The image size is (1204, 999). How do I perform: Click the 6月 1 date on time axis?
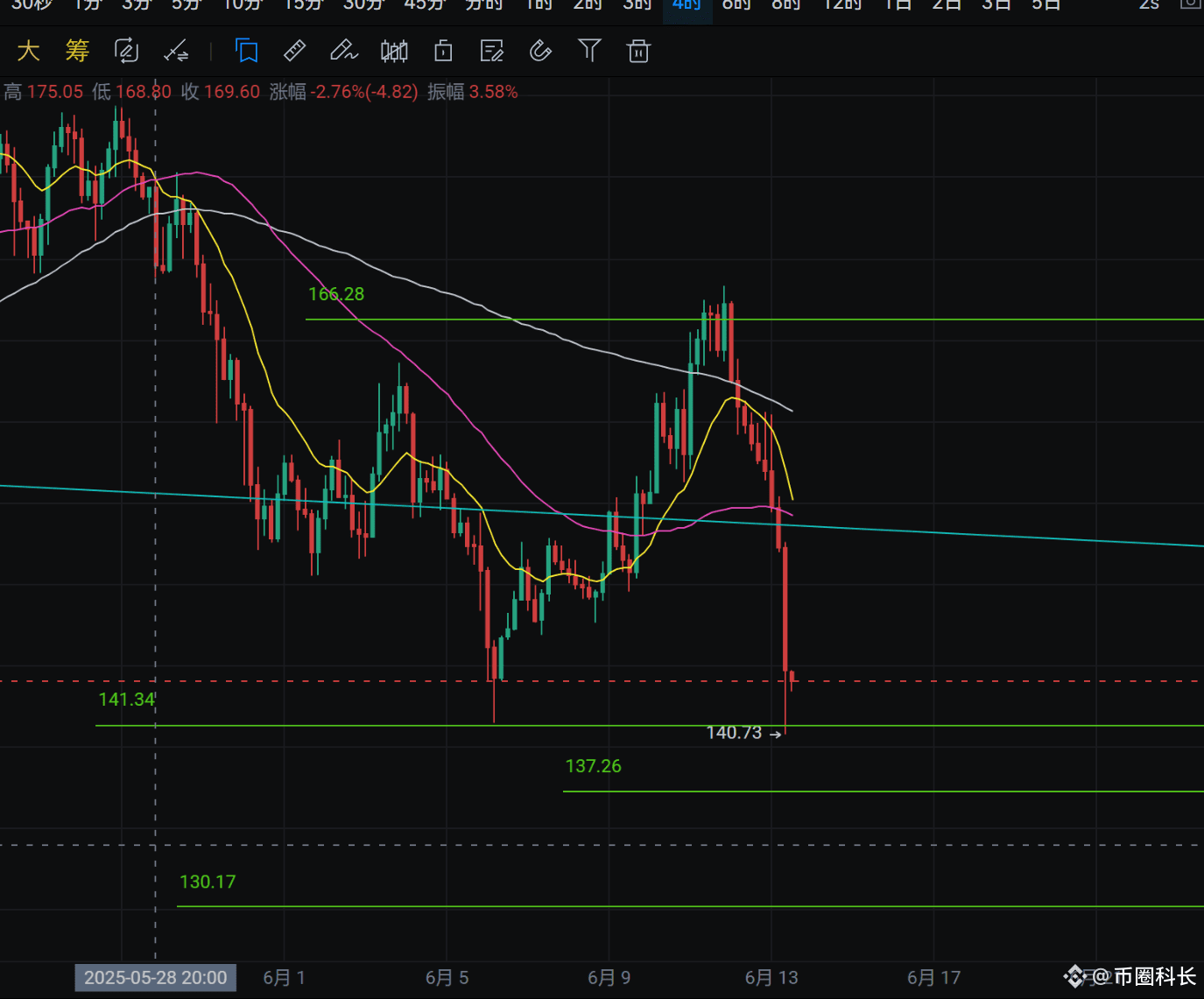tap(284, 978)
